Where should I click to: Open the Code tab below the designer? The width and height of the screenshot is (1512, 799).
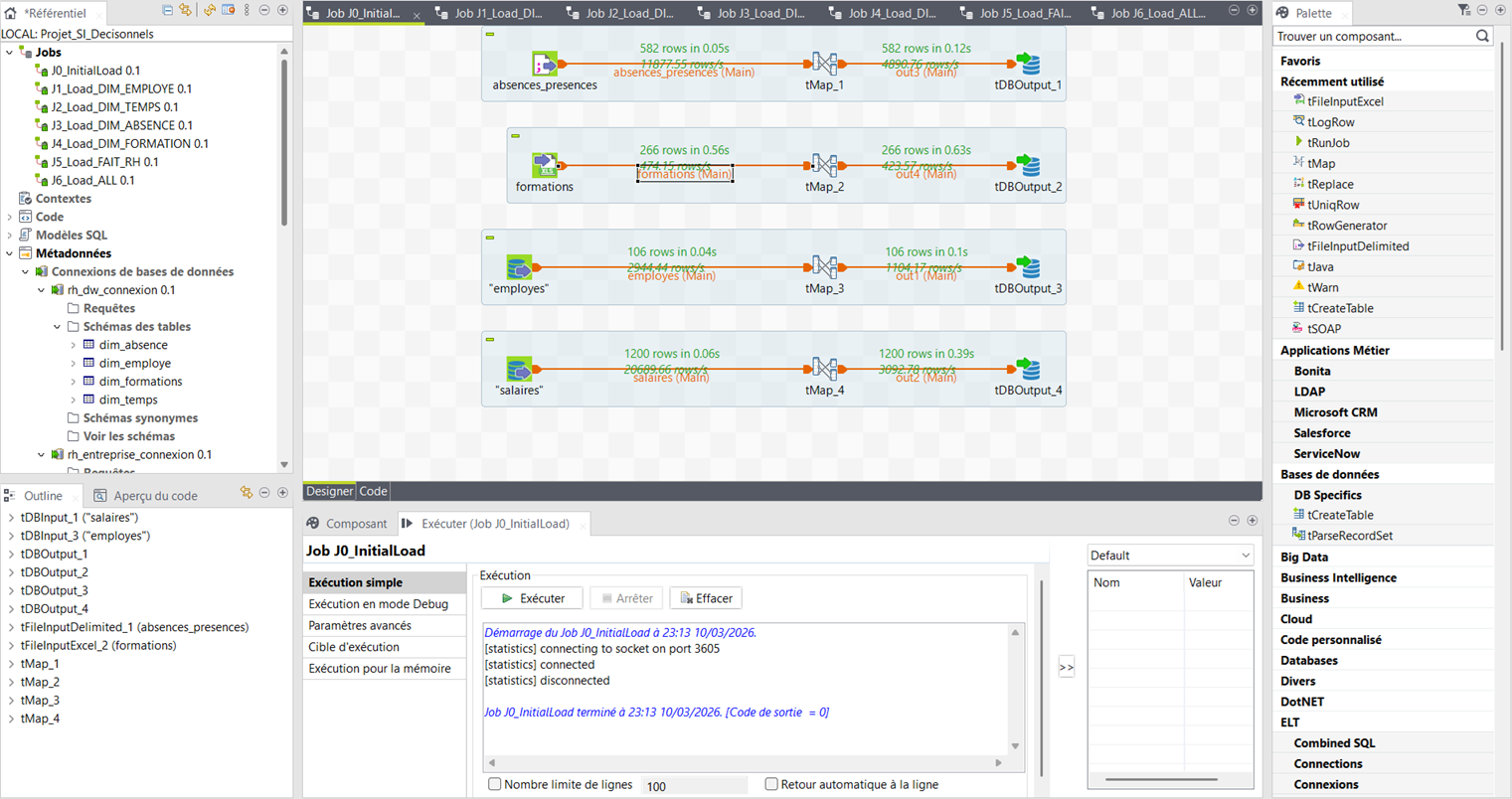click(x=373, y=490)
